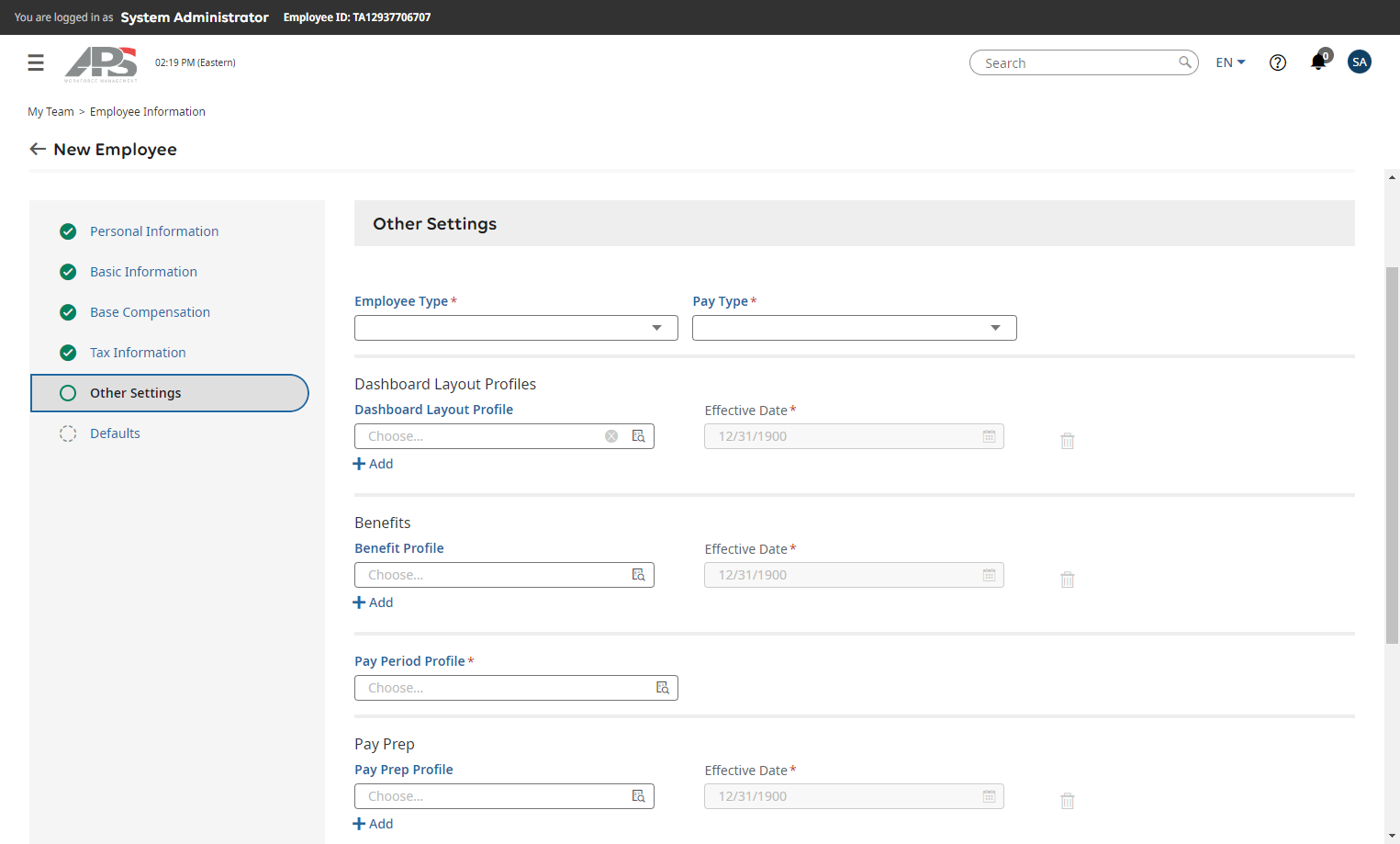The width and height of the screenshot is (1400, 844).
Task: Open the My Team breadcrumb link
Action: [50, 112]
